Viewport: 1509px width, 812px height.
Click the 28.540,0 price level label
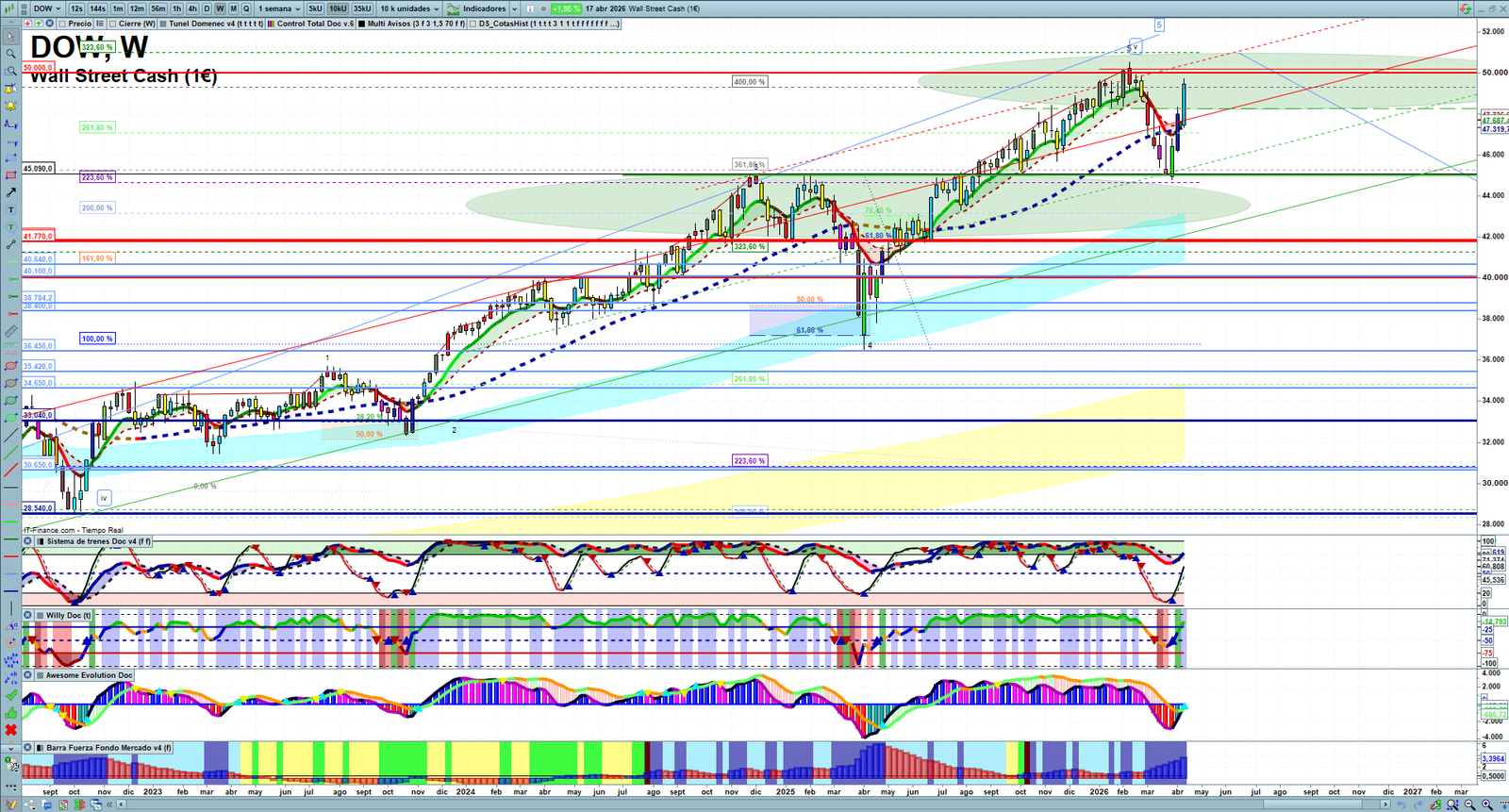tap(39, 508)
